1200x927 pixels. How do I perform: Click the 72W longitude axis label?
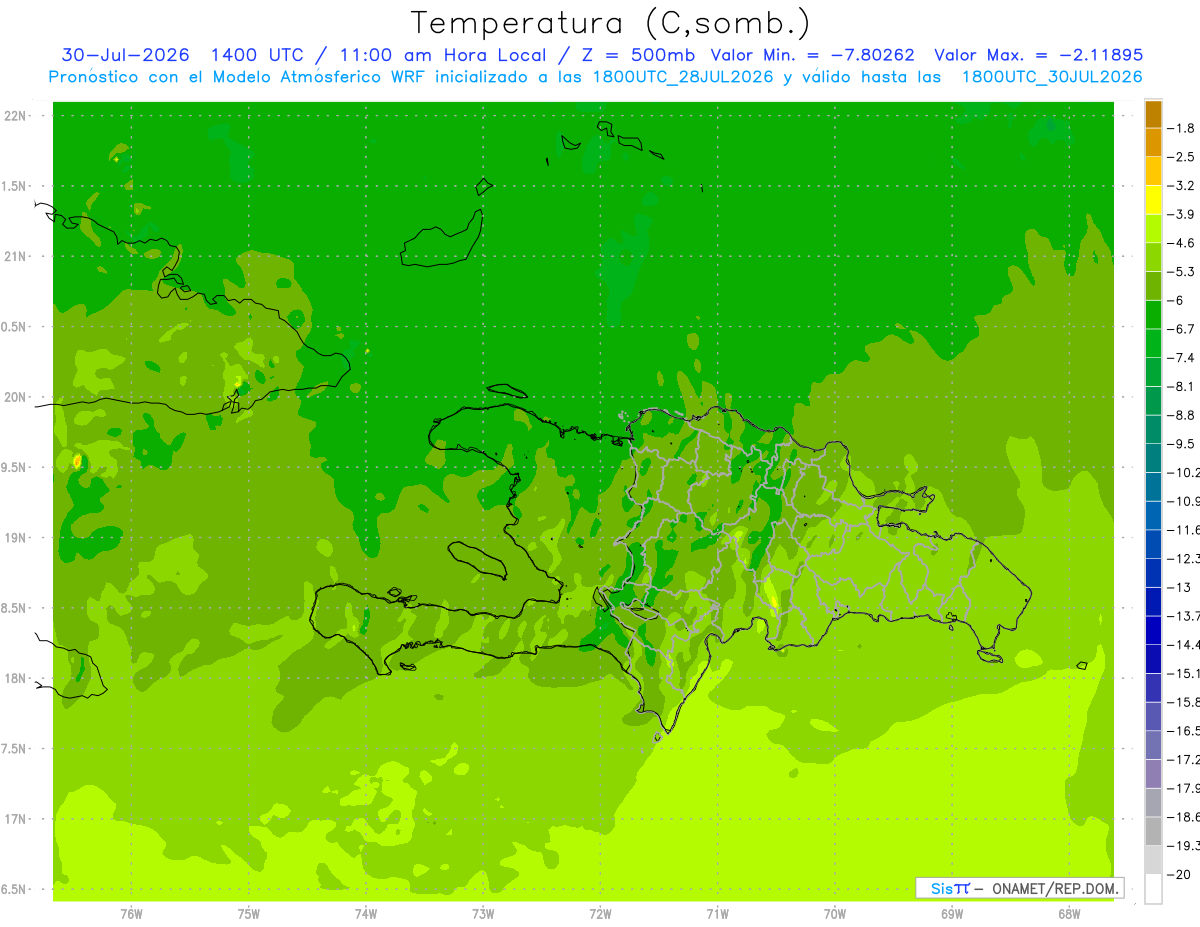click(600, 913)
